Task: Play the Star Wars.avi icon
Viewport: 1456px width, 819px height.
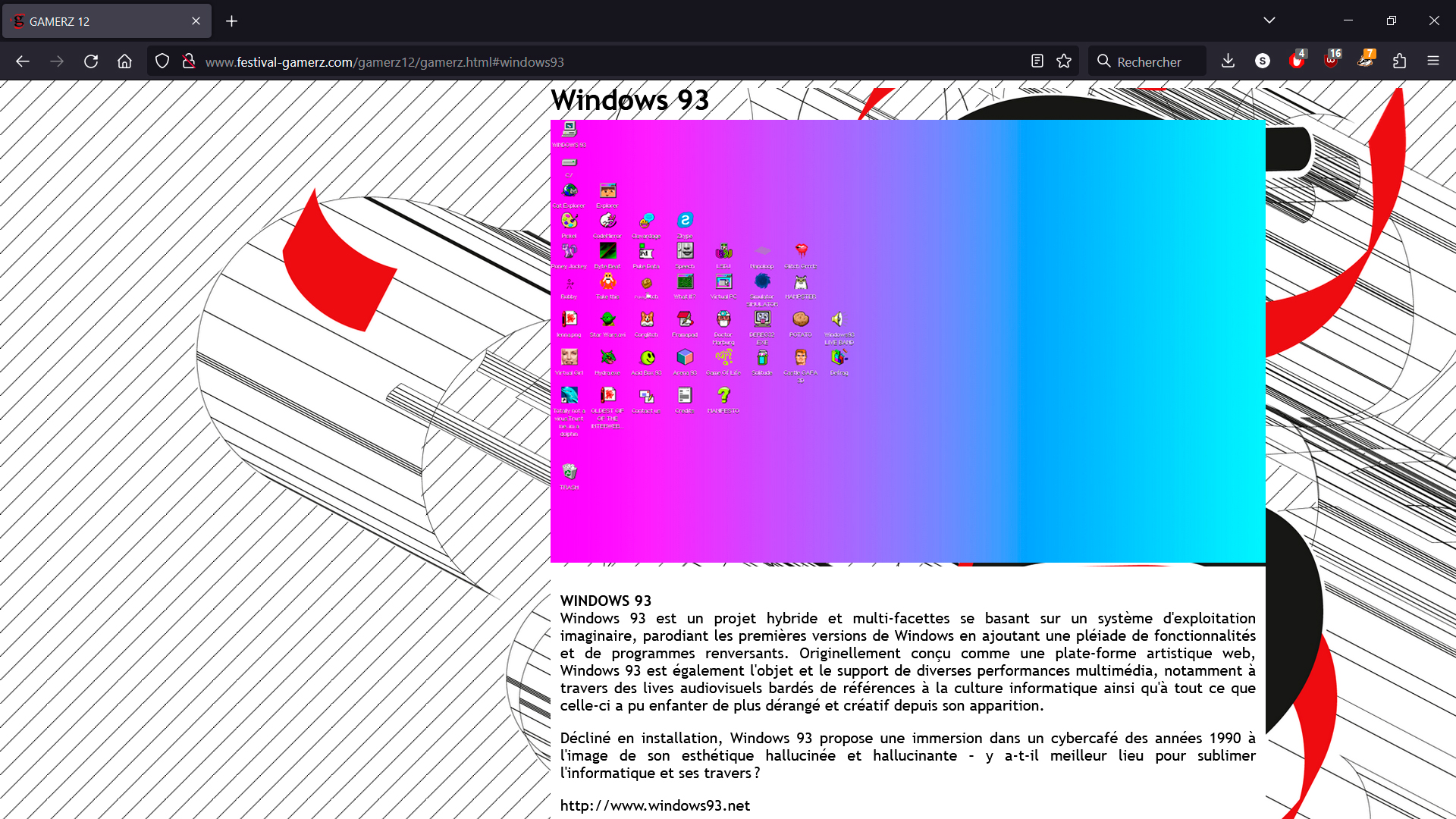Action: (608, 320)
